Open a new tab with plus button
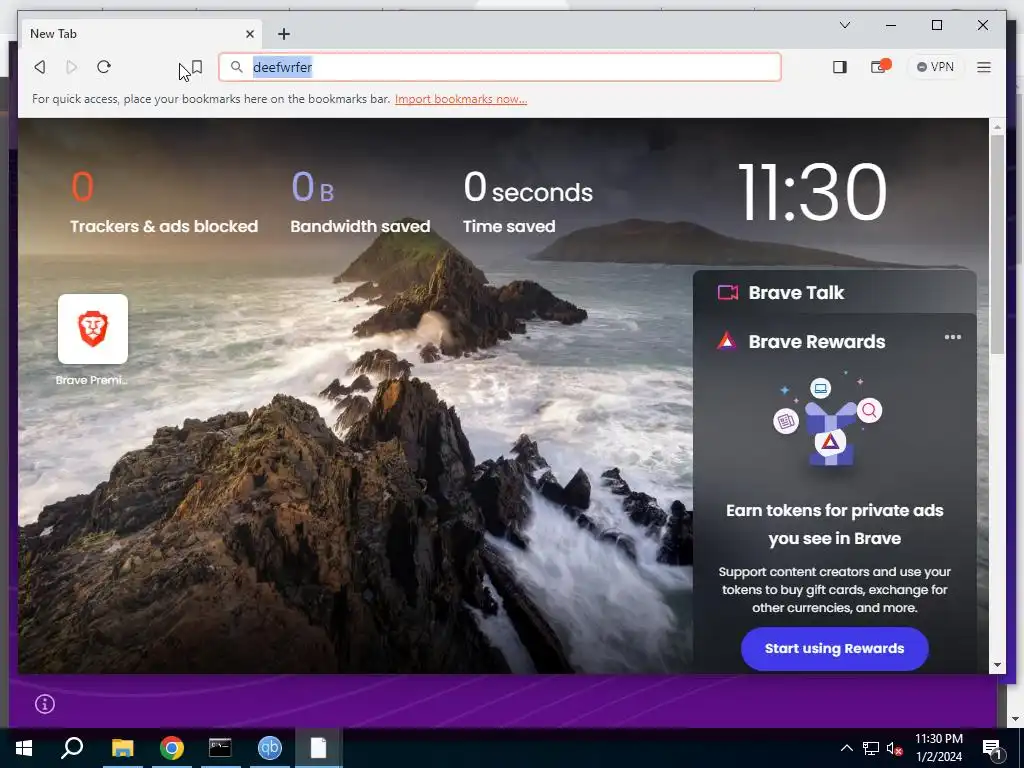 [x=283, y=34]
